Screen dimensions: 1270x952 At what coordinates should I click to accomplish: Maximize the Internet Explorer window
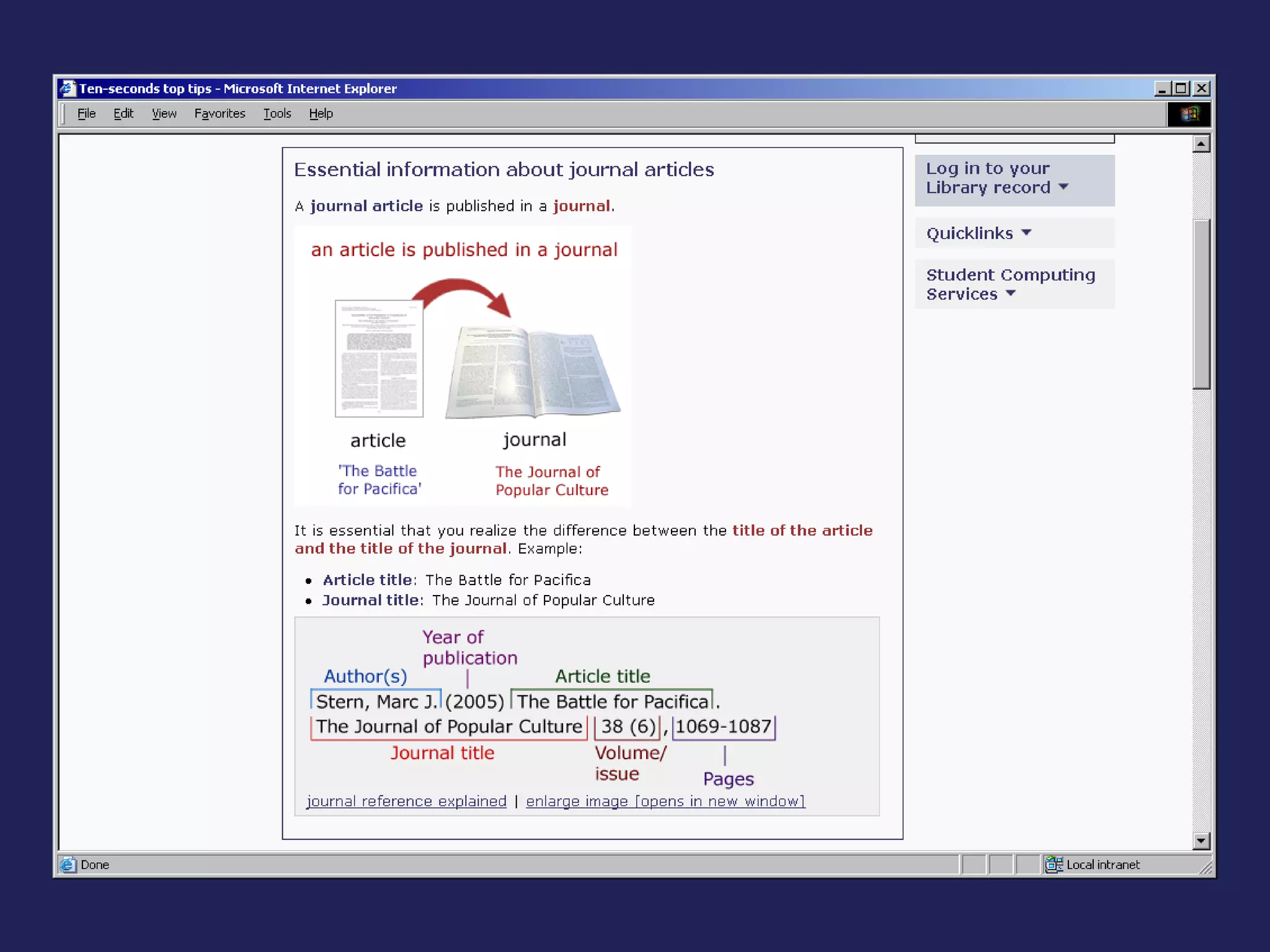click(1181, 89)
